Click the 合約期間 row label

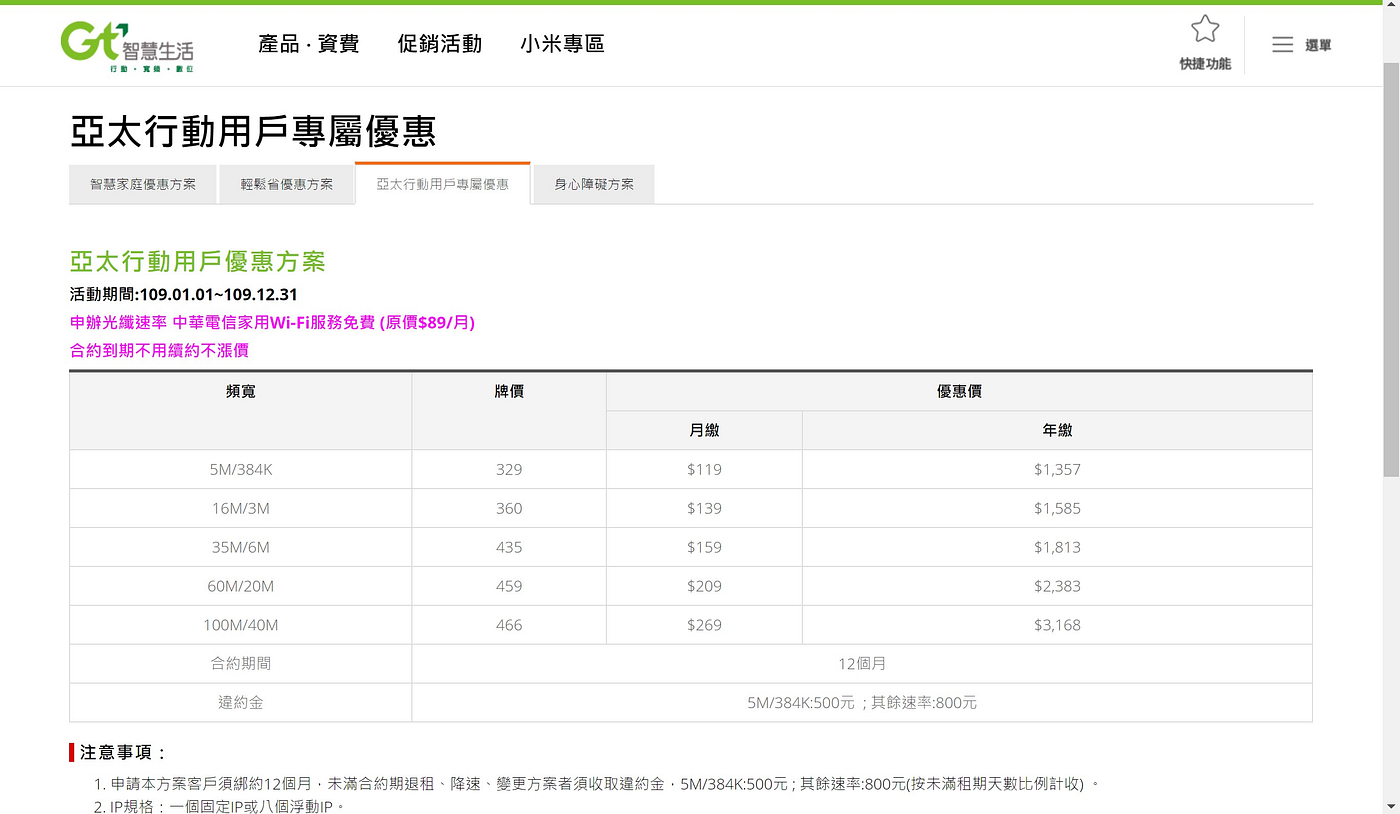point(241,664)
